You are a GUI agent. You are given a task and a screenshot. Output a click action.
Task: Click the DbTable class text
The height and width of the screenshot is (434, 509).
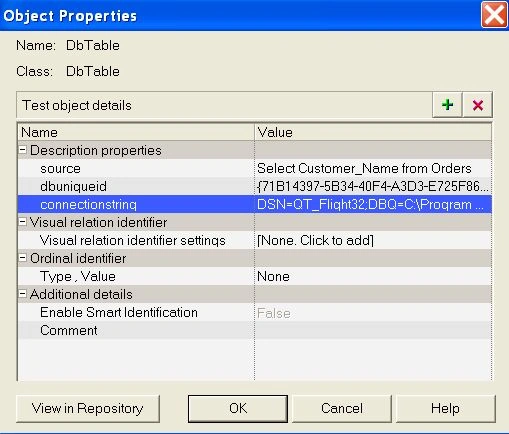[93, 71]
